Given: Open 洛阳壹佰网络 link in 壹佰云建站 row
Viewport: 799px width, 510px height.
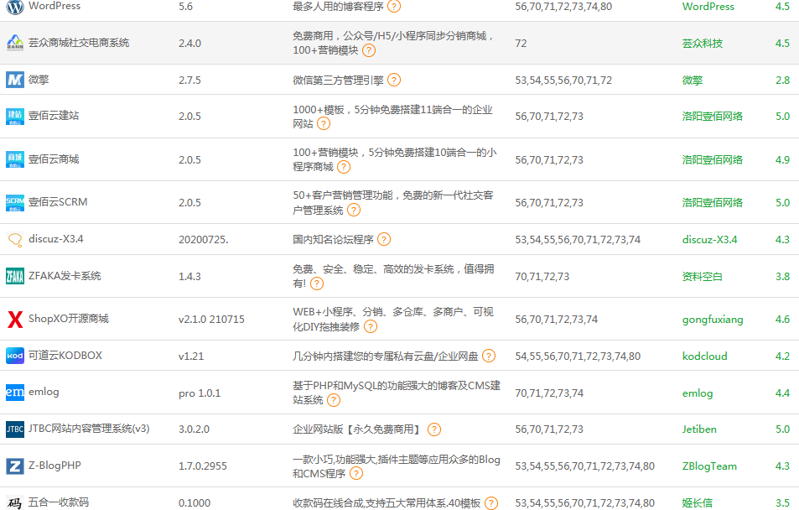Looking at the screenshot, I should (x=712, y=116).
